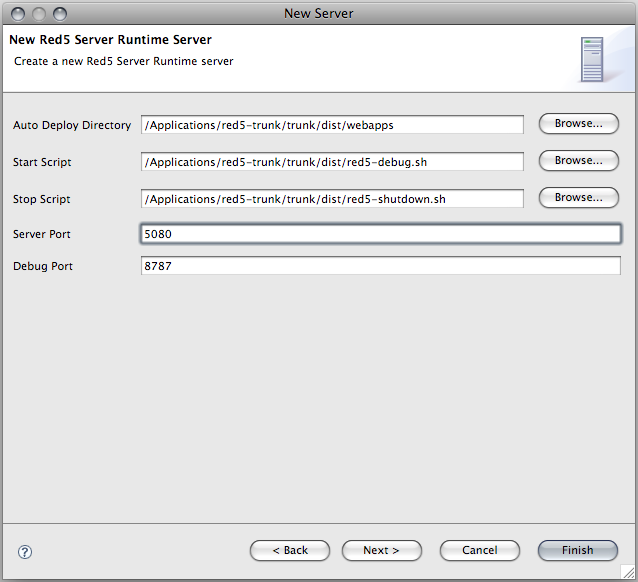Viewport: 638px width, 582px height.
Task: Zoom the New Server window
Action: (60, 14)
